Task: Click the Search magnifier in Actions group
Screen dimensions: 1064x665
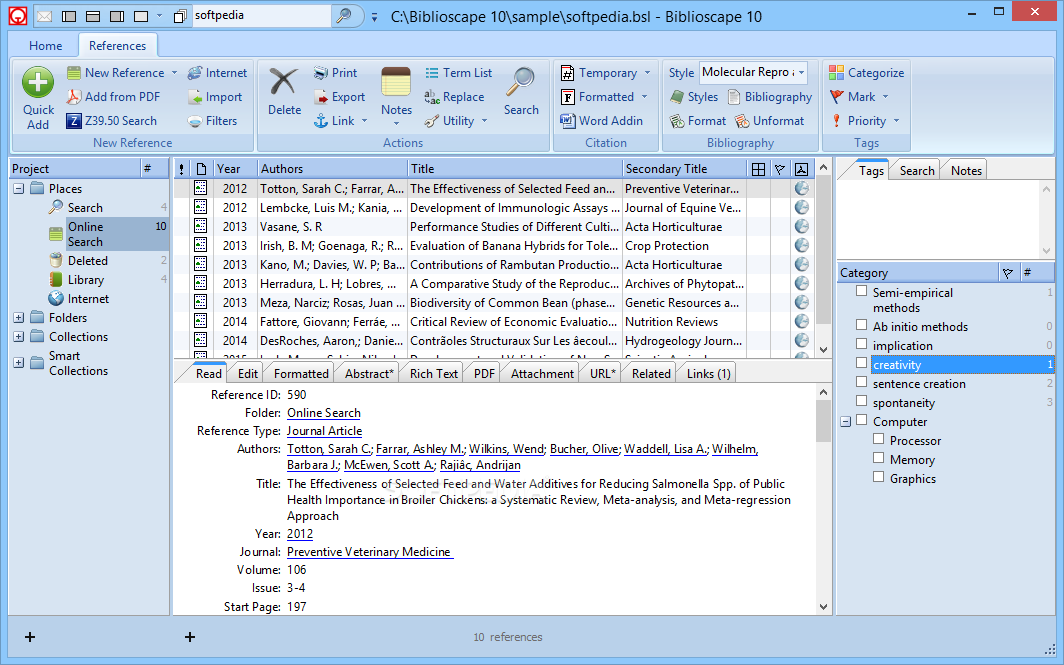Action: 521,82
